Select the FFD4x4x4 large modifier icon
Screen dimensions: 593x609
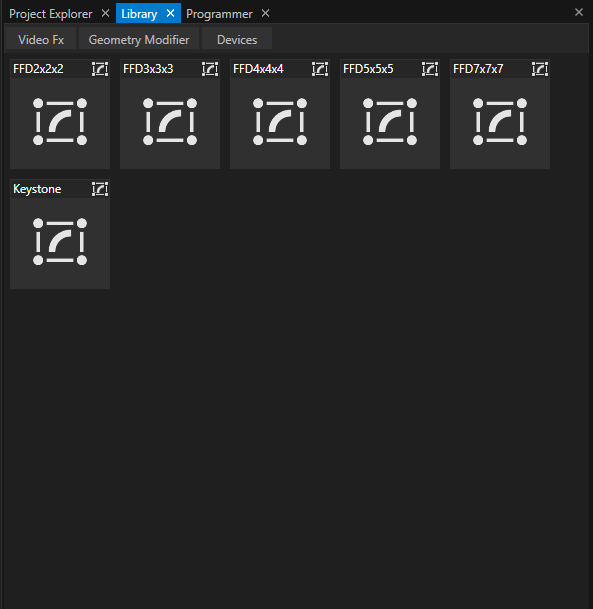coord(280,122)
